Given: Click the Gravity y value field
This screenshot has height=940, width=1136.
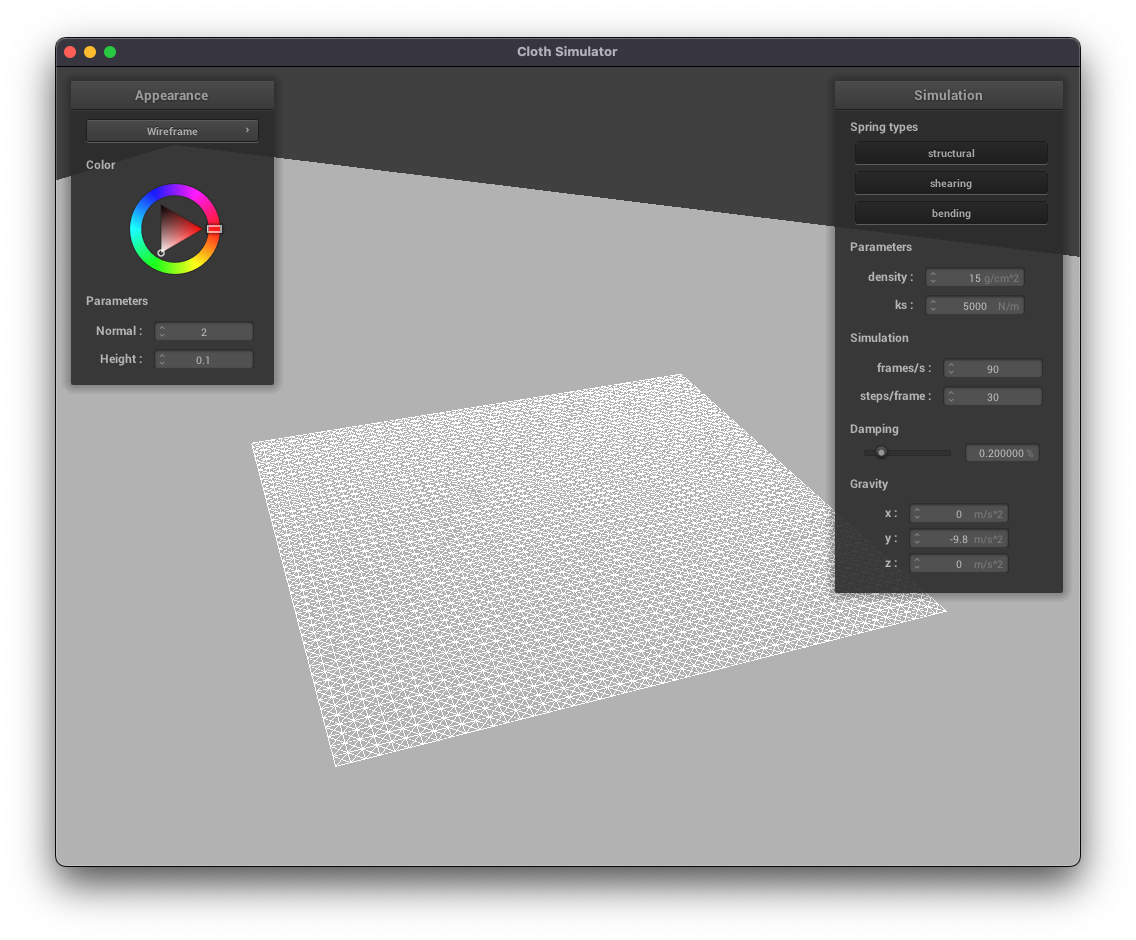Looking at the screenshot, I should pos(958,539).
